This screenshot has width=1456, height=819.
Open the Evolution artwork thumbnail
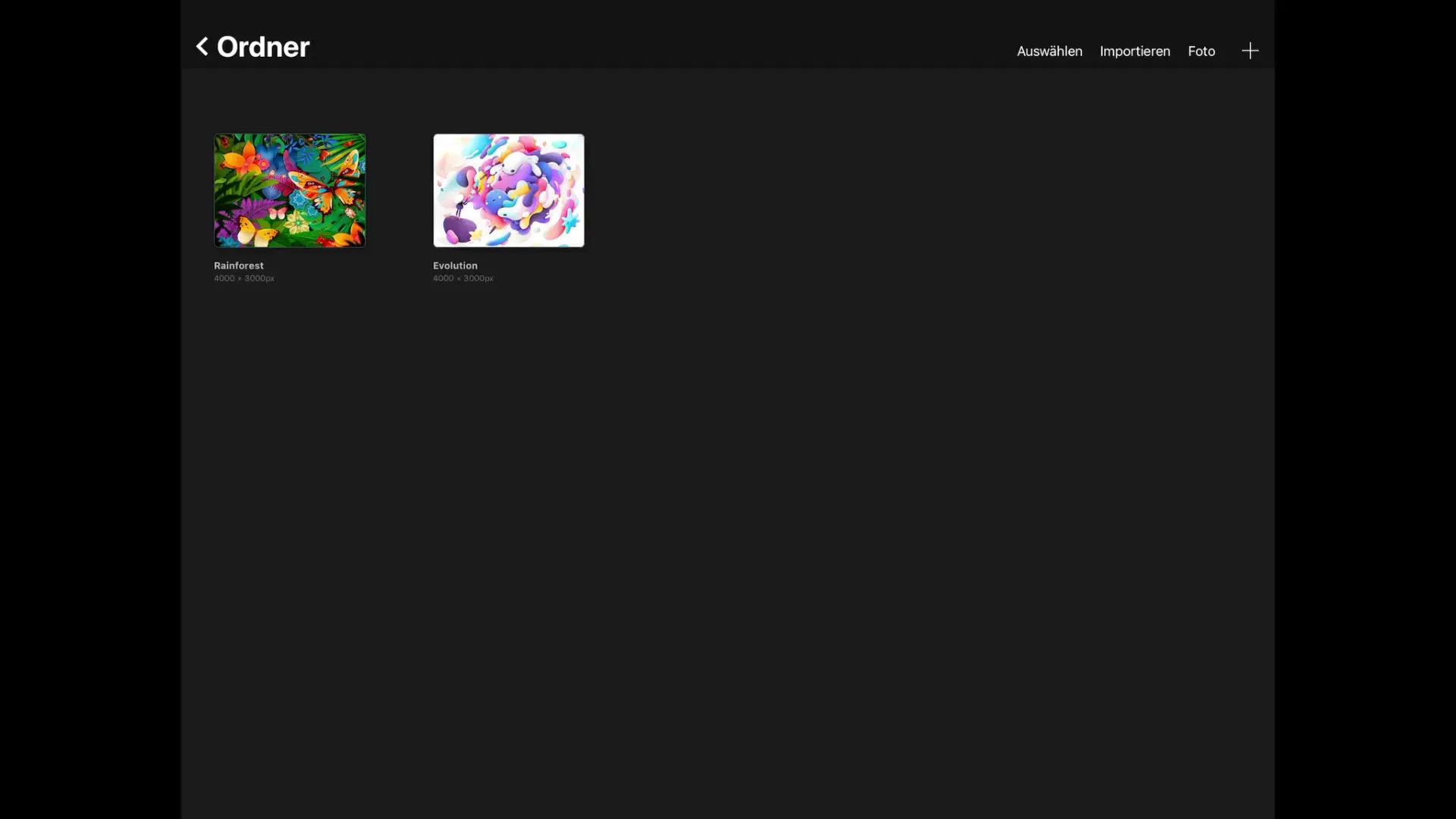pyautogui.click(x=508, y=190)
